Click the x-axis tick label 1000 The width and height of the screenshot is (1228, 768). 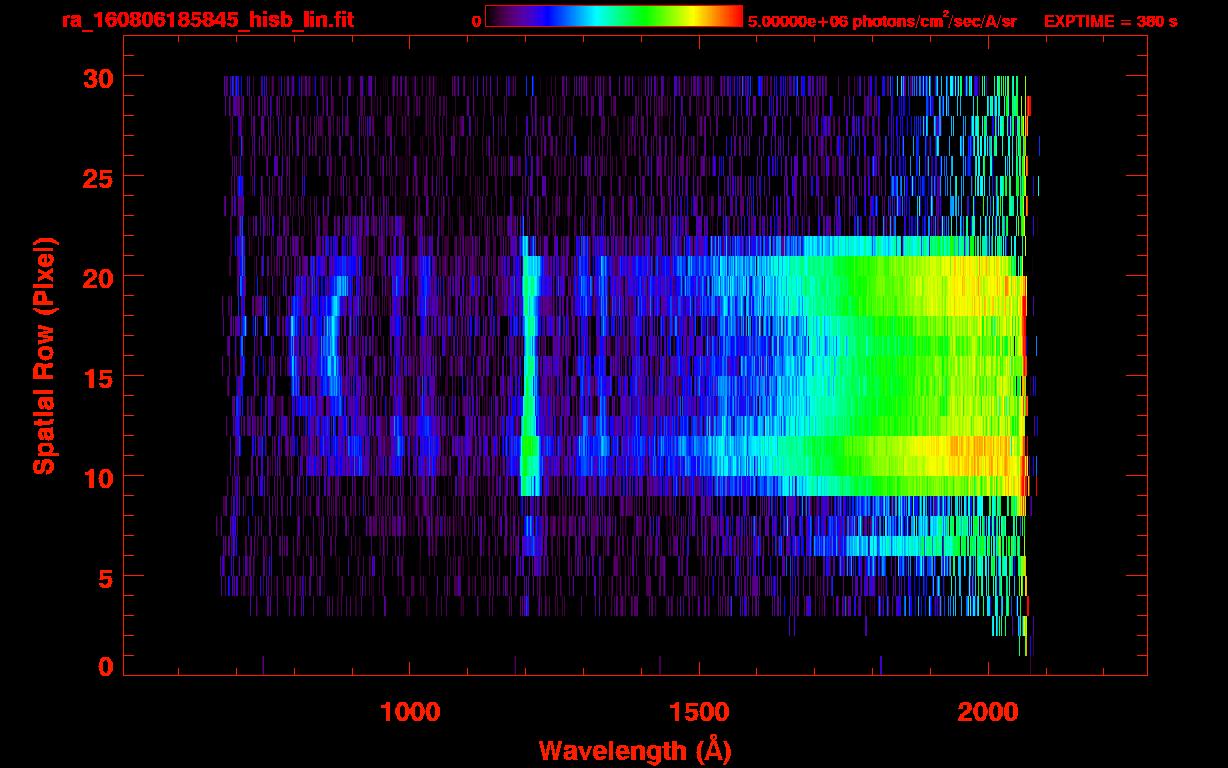tap(410, 712)
